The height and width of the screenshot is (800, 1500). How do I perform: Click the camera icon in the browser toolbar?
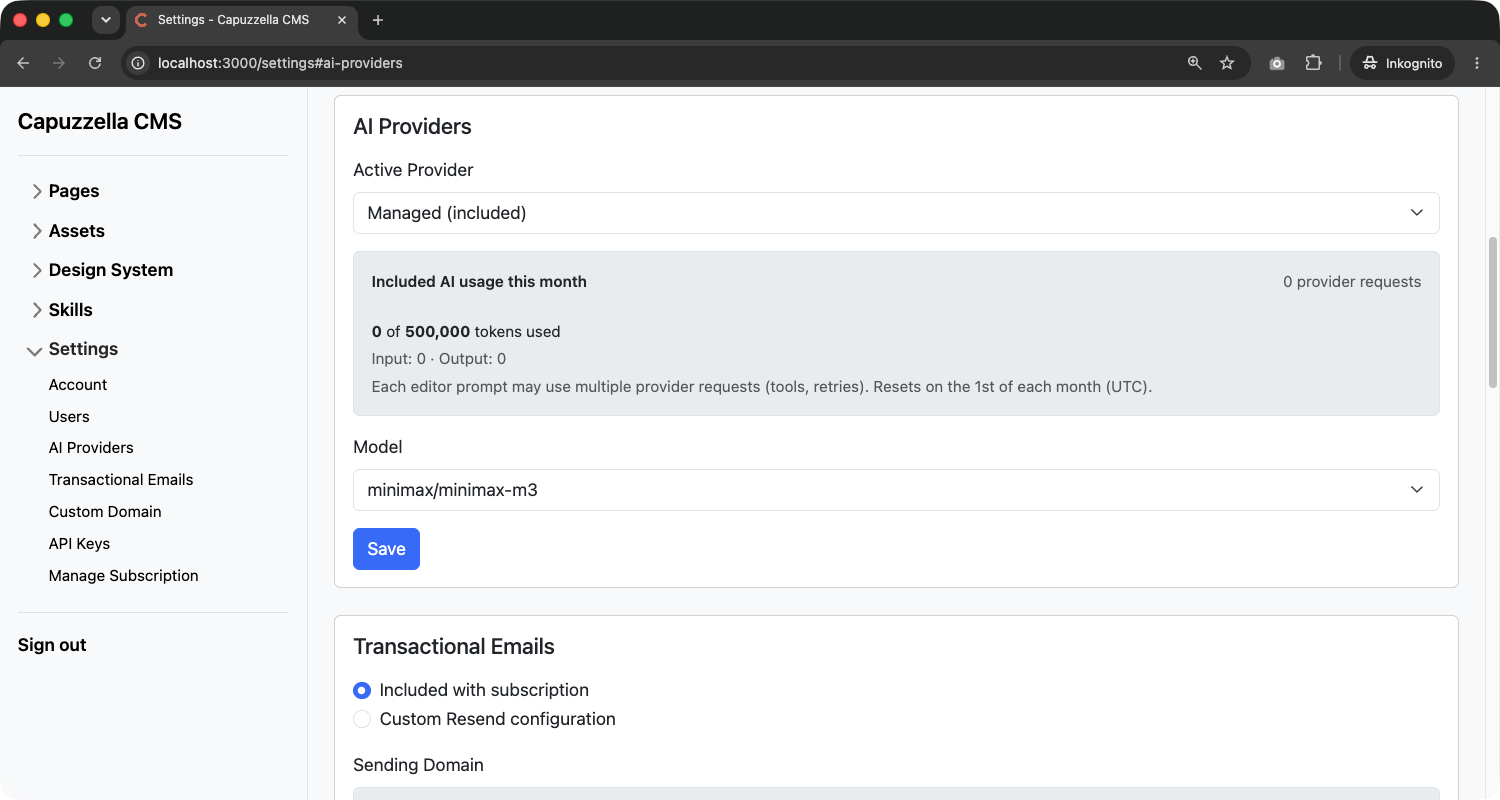click(x=1277, y=63)
